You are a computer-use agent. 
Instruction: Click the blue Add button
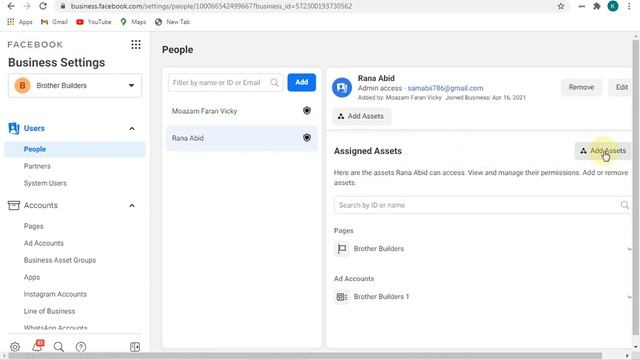pyautogui.click(x=302, y=82)
